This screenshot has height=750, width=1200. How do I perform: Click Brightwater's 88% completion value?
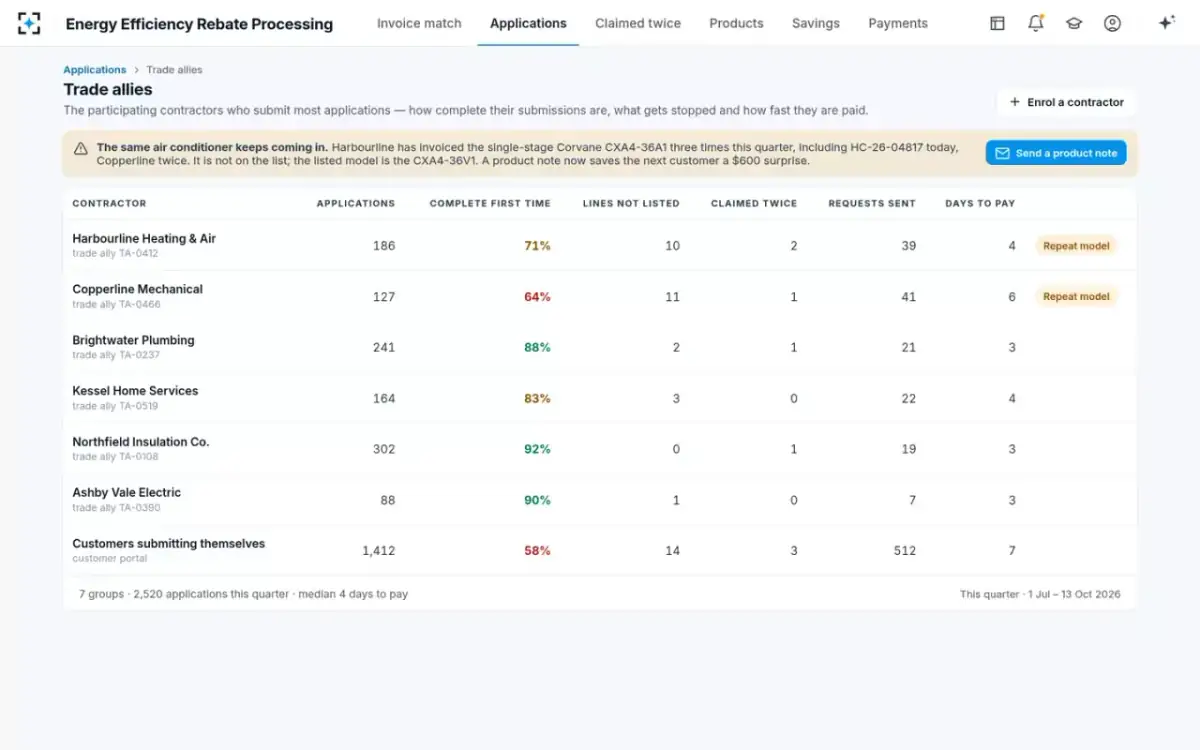[x=538, y=348]
